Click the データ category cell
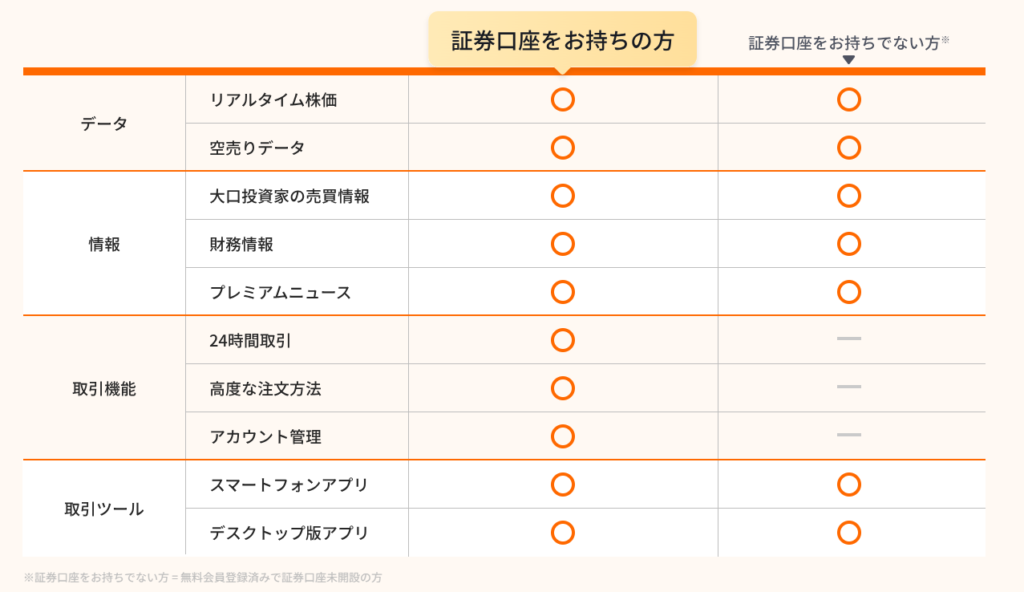This screenshot has height=592, width=1024. [x=104, y=124]
